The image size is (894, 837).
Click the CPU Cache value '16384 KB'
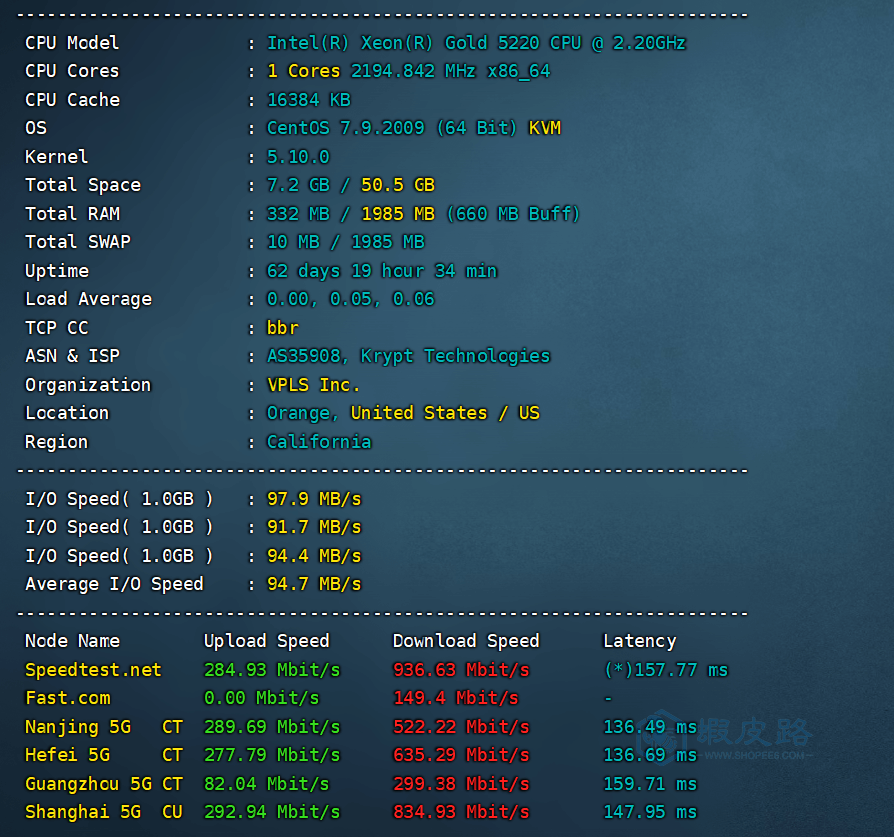[x=308, y=100]
